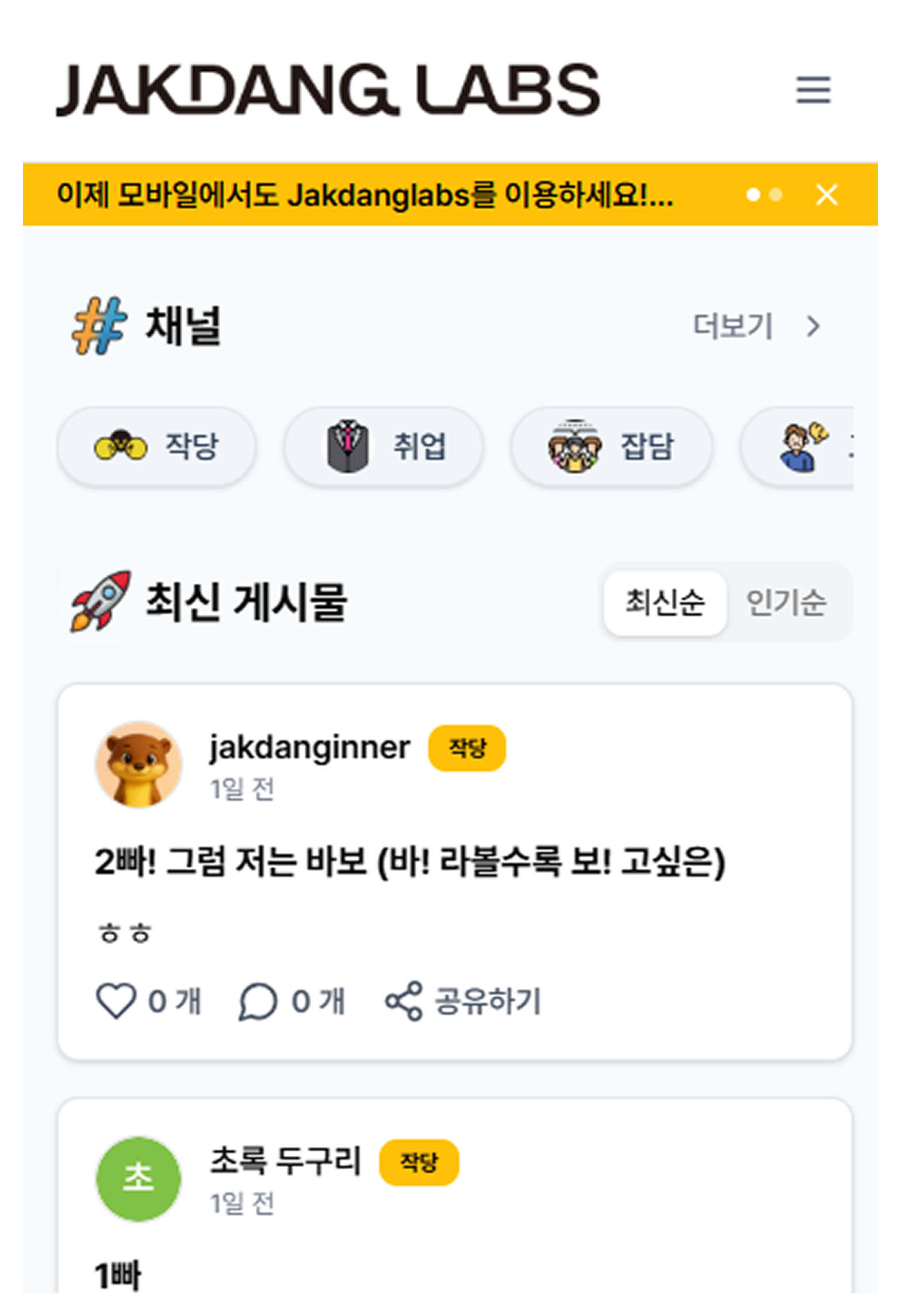
Task: Click 작당 badge next to 초록 두구리
Action: tap(419, 1162)
